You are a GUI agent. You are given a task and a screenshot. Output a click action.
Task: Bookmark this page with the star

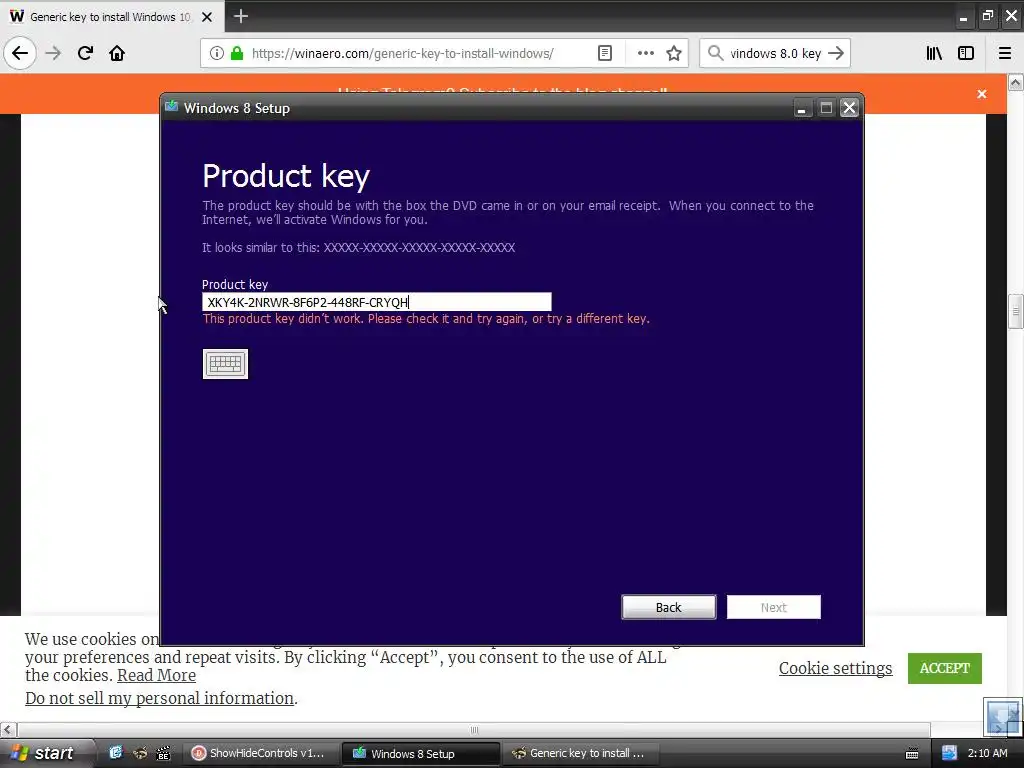674,54
